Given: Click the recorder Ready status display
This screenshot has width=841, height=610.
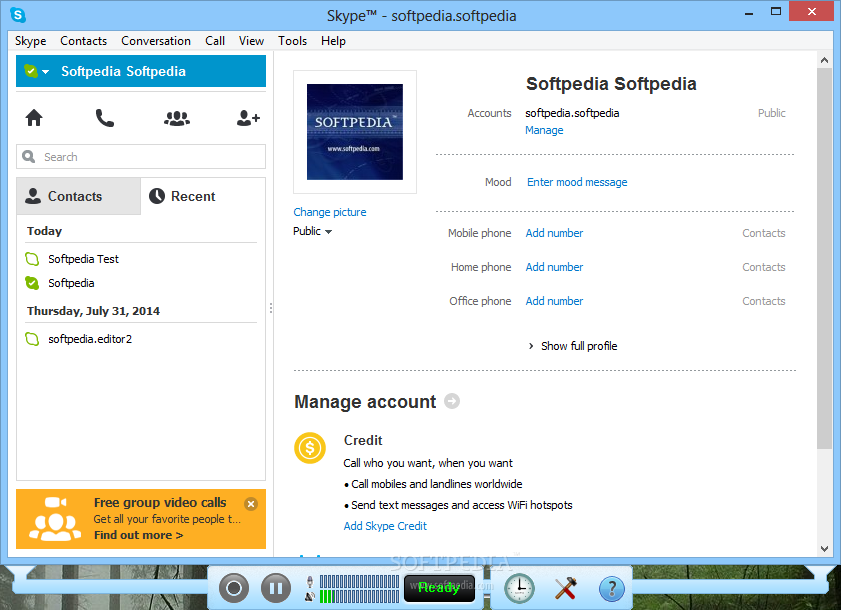Looking at the screenshot, I should [439, 588].
